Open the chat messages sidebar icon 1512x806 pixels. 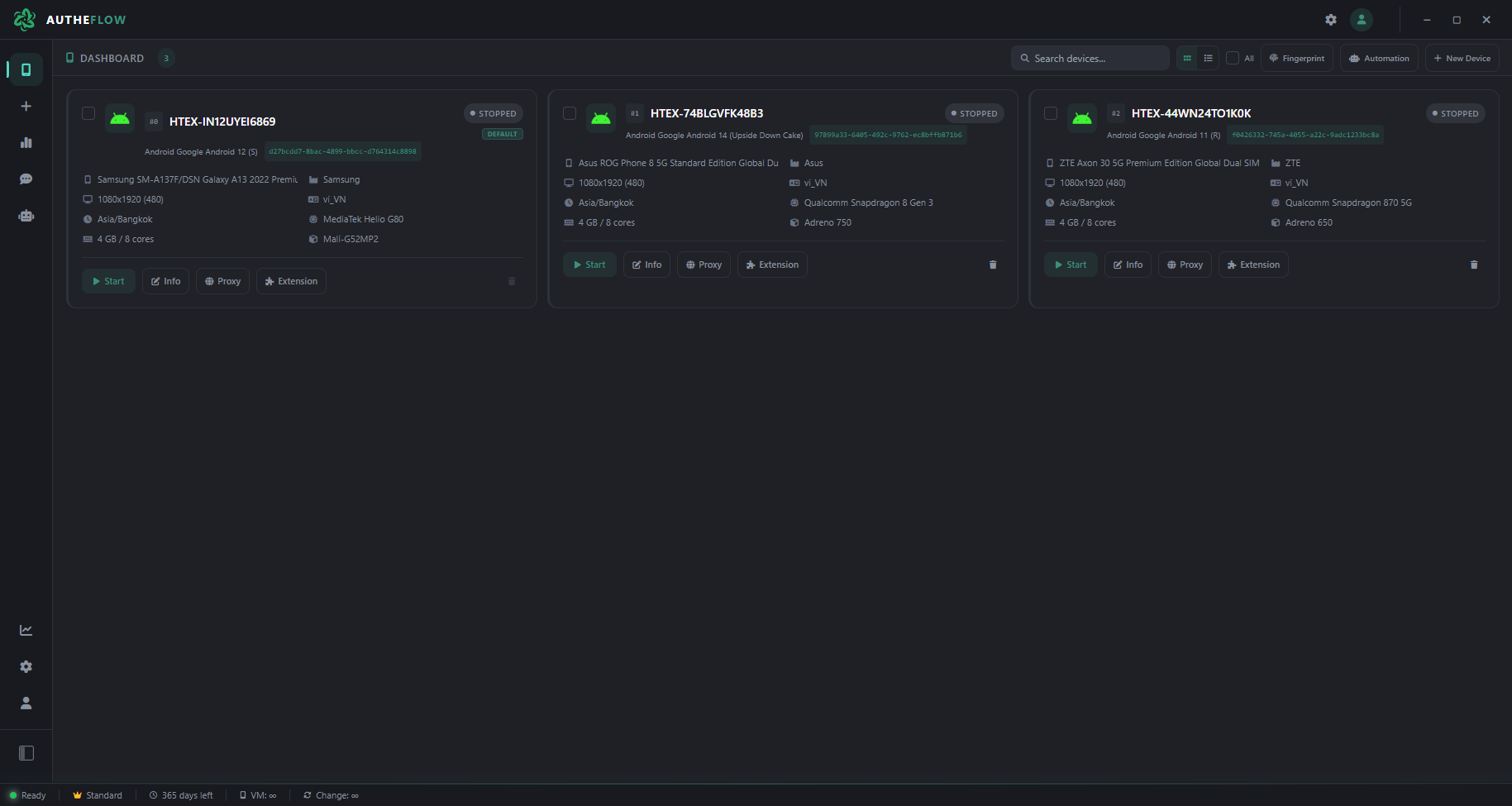point(26,179)
